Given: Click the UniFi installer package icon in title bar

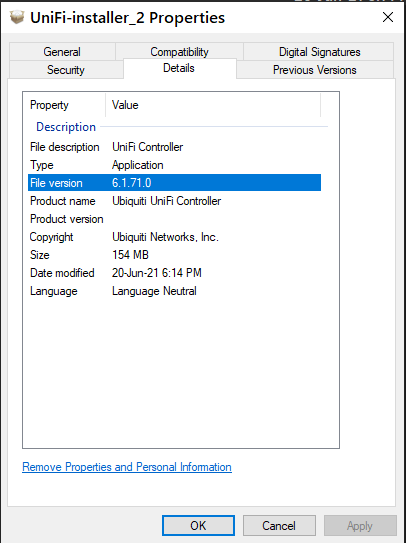Looking at the screenshot, I should pyautogui.click(x=17, y=17).
